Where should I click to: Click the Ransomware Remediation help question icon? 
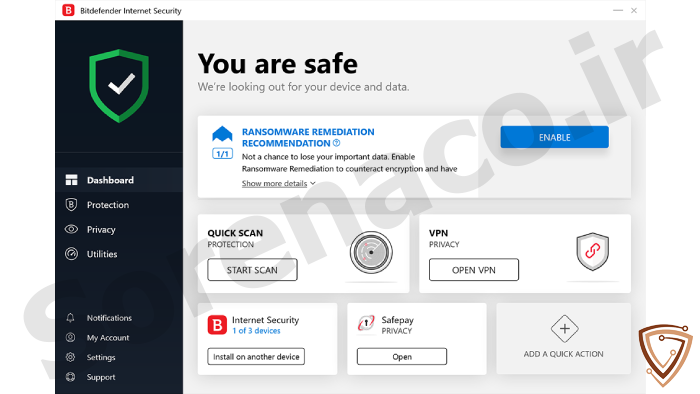point(337,143)
